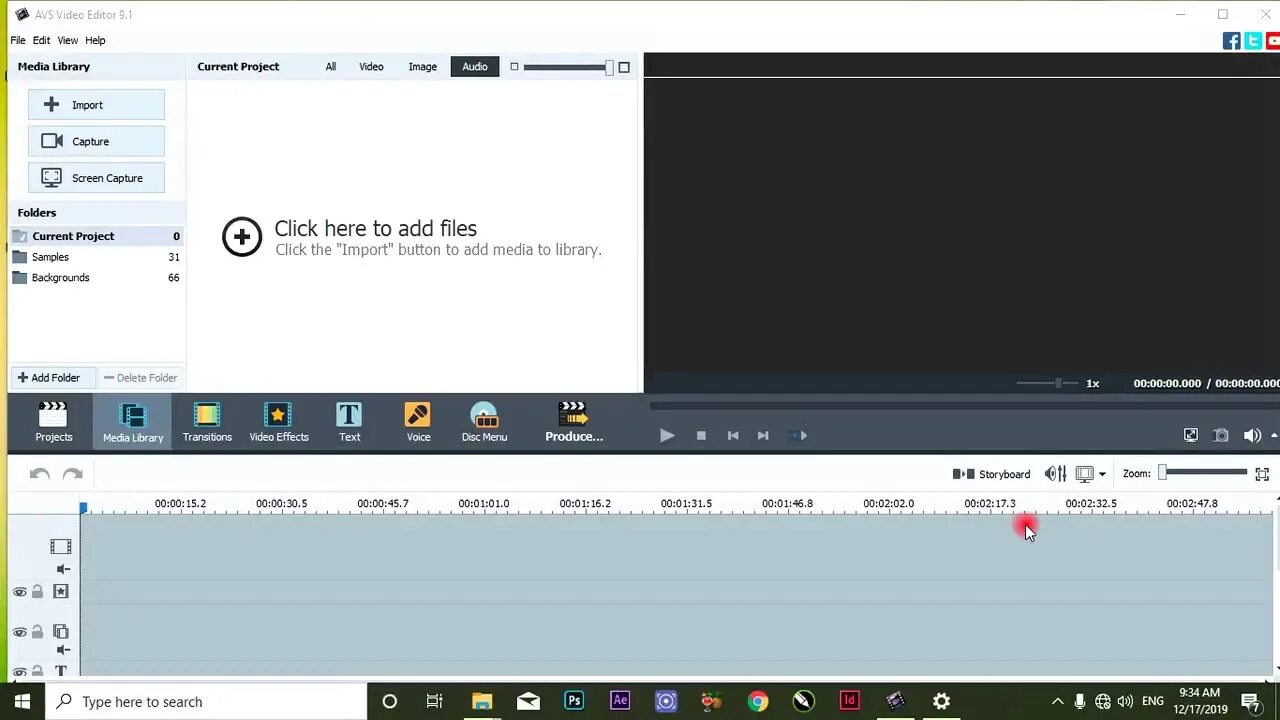Screen dimensions: 1280x720
Task: Open the Help menu
Action: [95, 40]
